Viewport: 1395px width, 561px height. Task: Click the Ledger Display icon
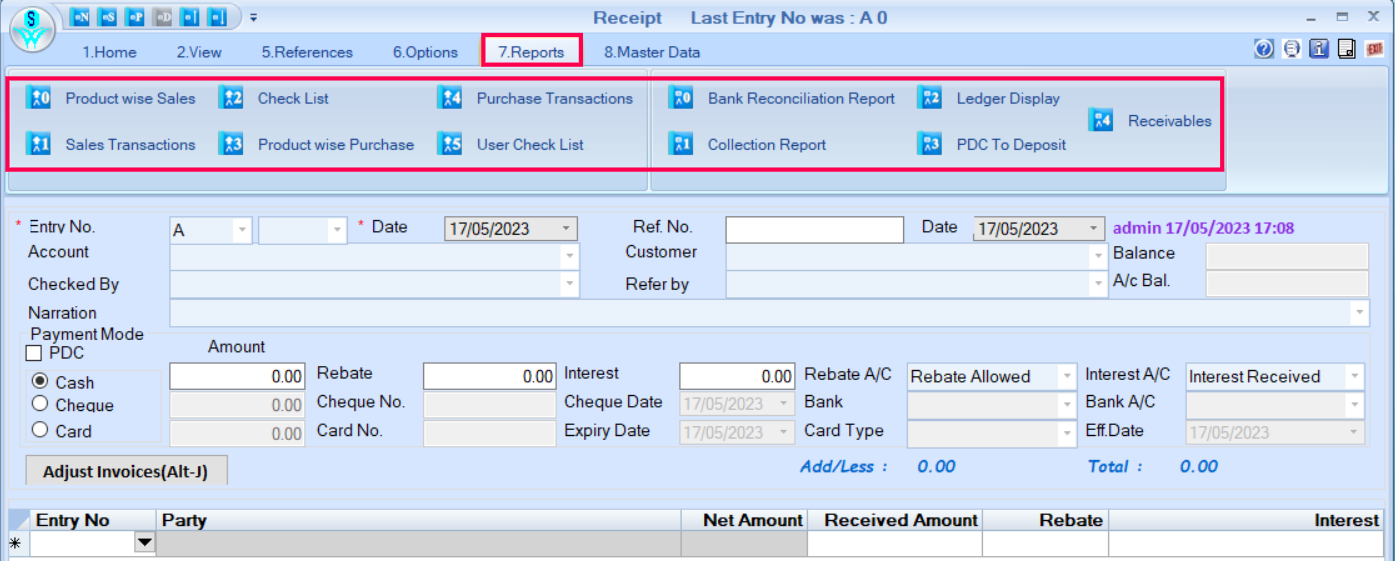point(930,98)
